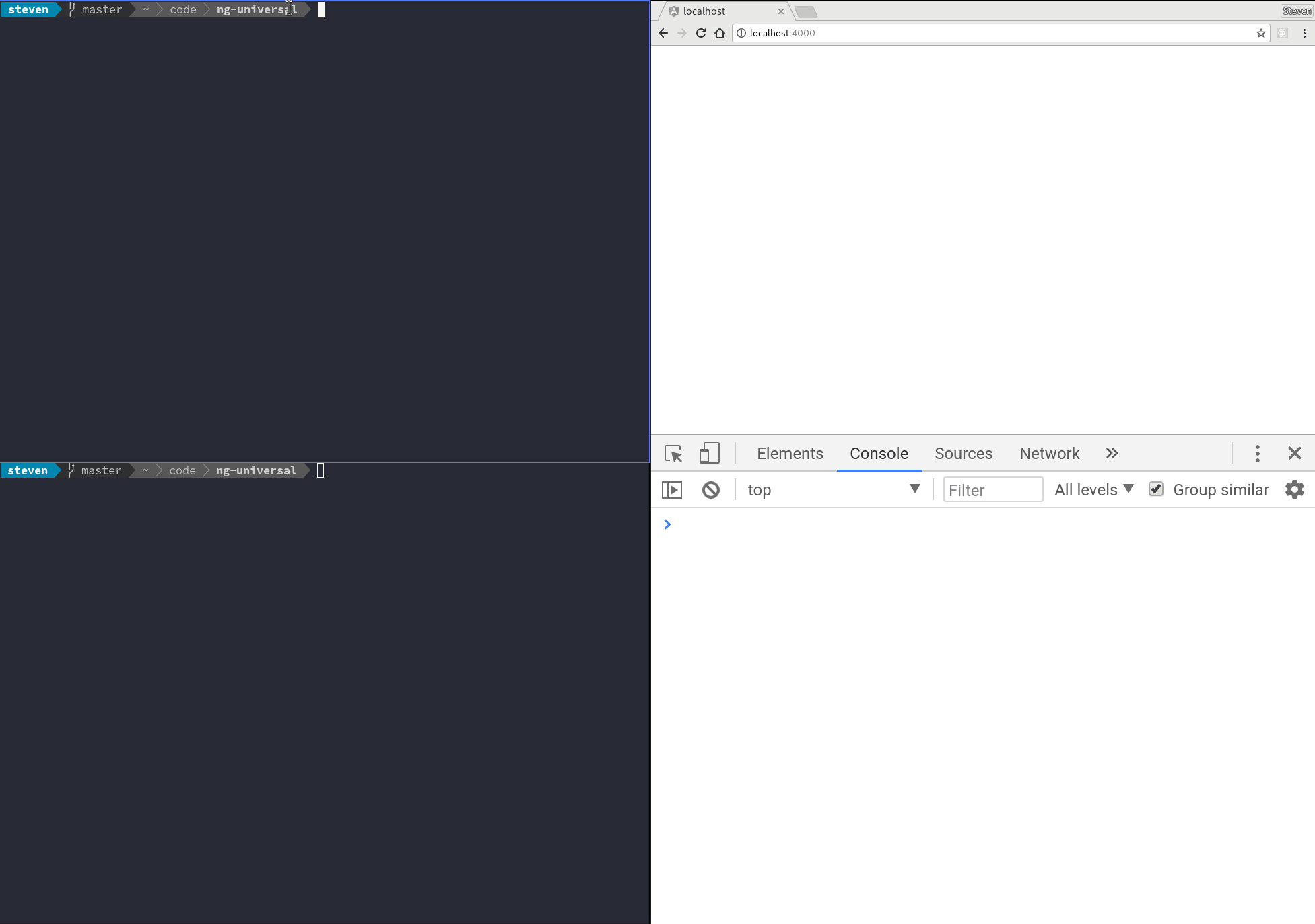
Task: Click the Elements tab in DevTools
Action: point(792,453)
